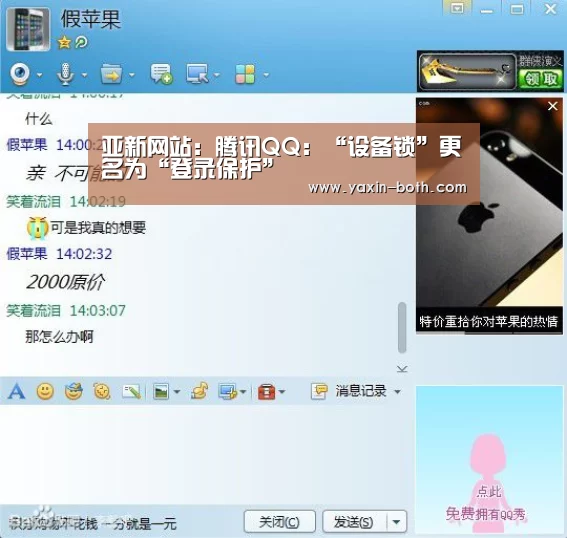Open handwriting input with the pencil icon

131,391
